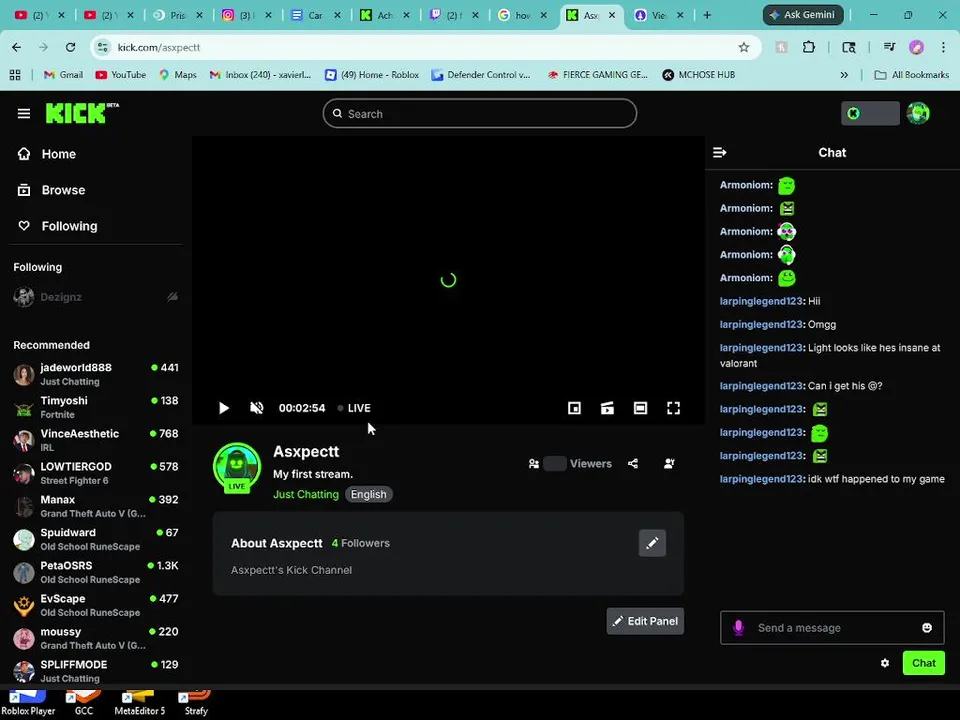Viewport: 960px width, 720px height.
Task: Edit the About Asxpectt section
Action: tap(652, 543)
